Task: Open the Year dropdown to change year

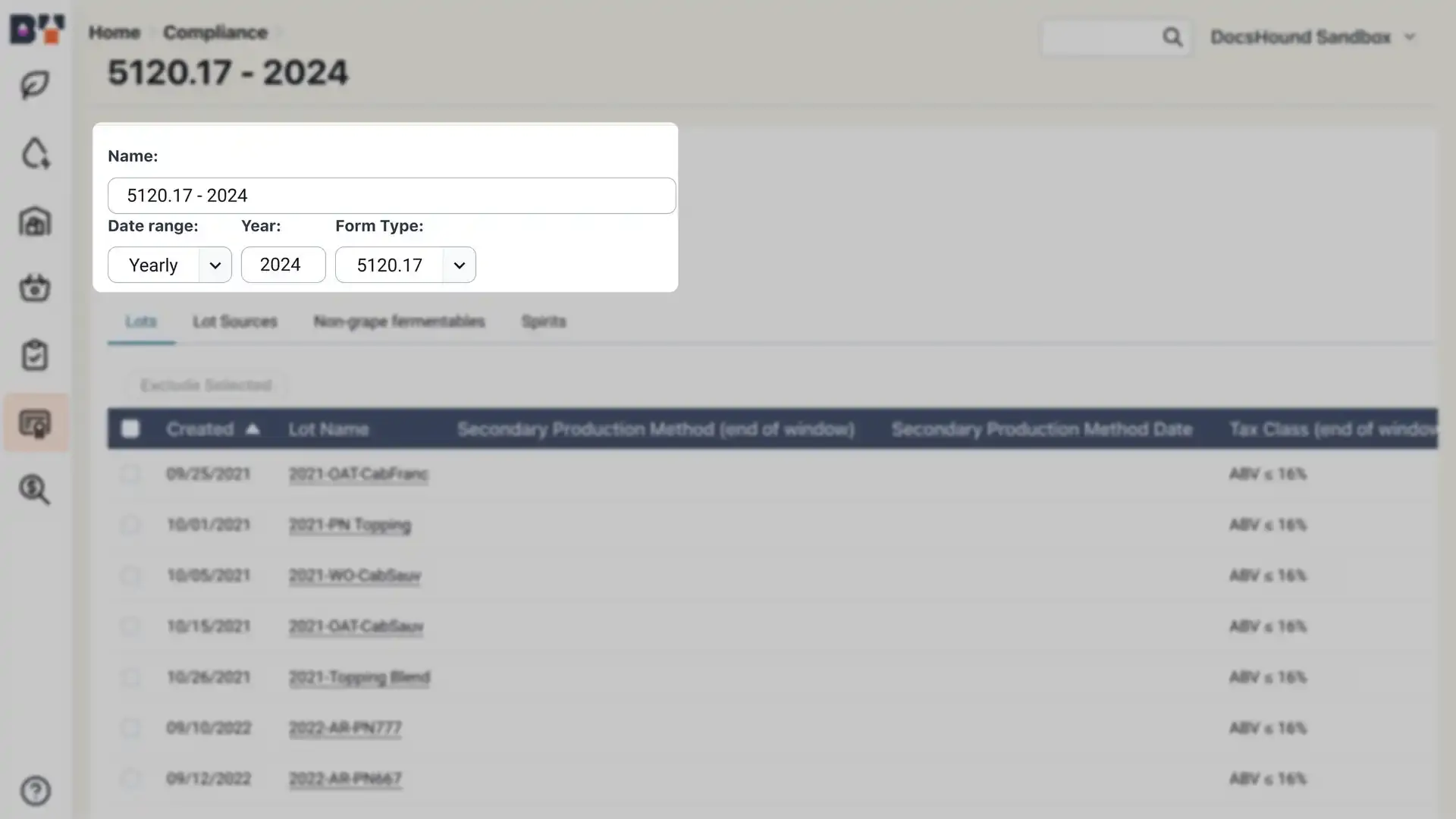Action: [282, 264]
